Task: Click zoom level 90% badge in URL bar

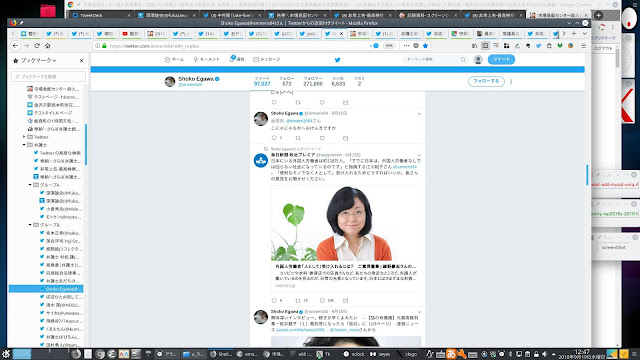Action: click(389, 46)
